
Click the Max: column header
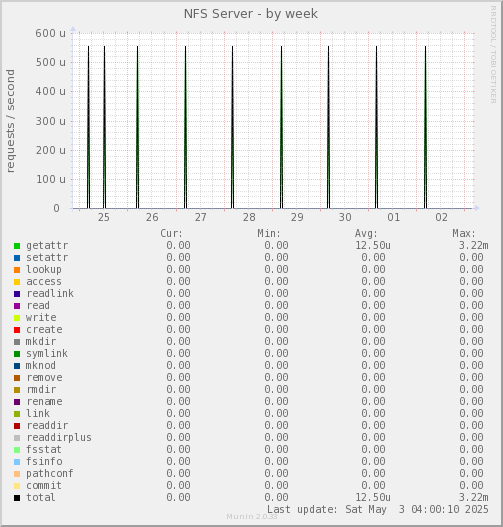[464, 234]
